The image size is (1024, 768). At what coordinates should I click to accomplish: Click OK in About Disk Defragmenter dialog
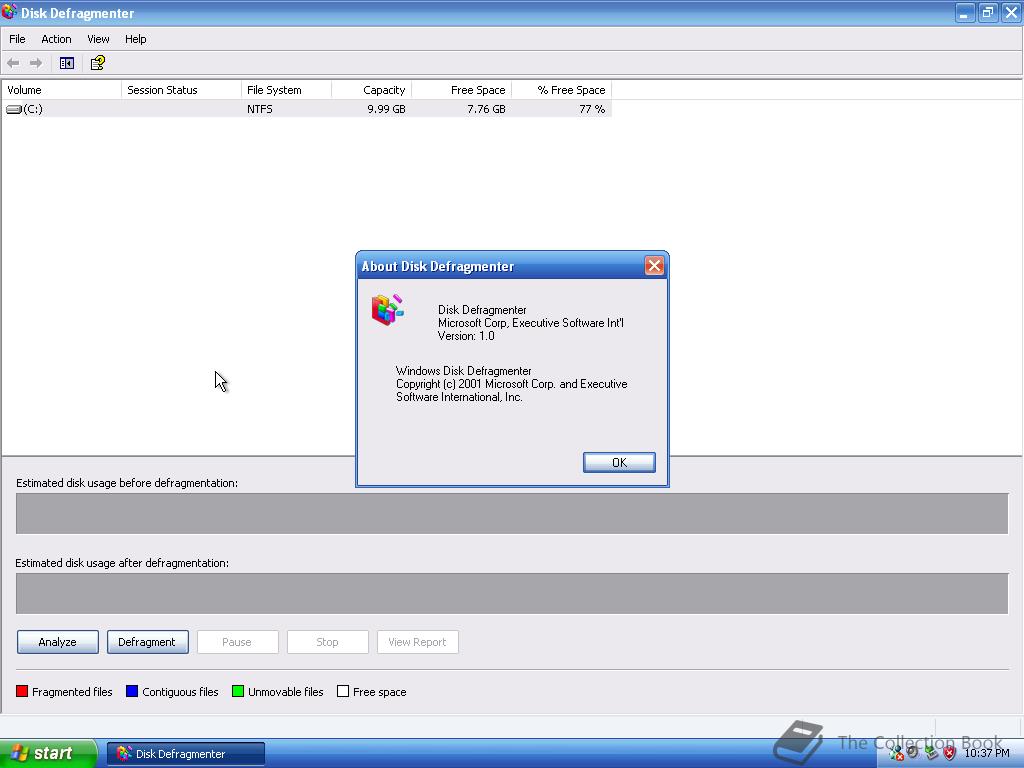(619, 462)
